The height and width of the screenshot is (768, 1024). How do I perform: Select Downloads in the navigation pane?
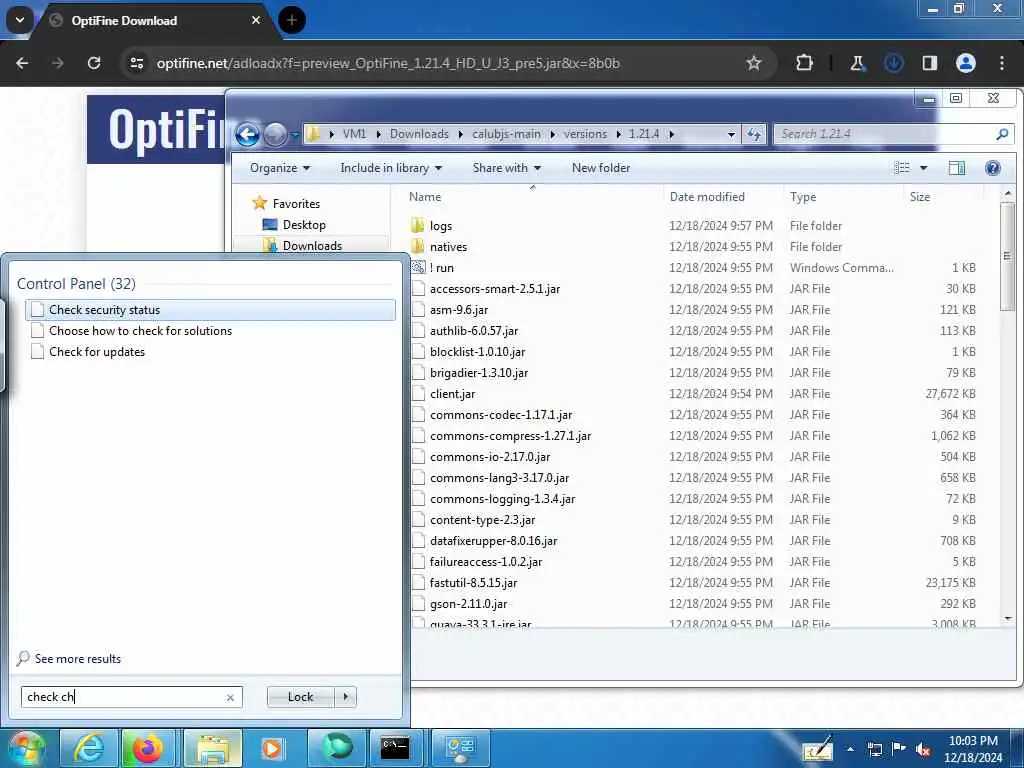point(312,246)
